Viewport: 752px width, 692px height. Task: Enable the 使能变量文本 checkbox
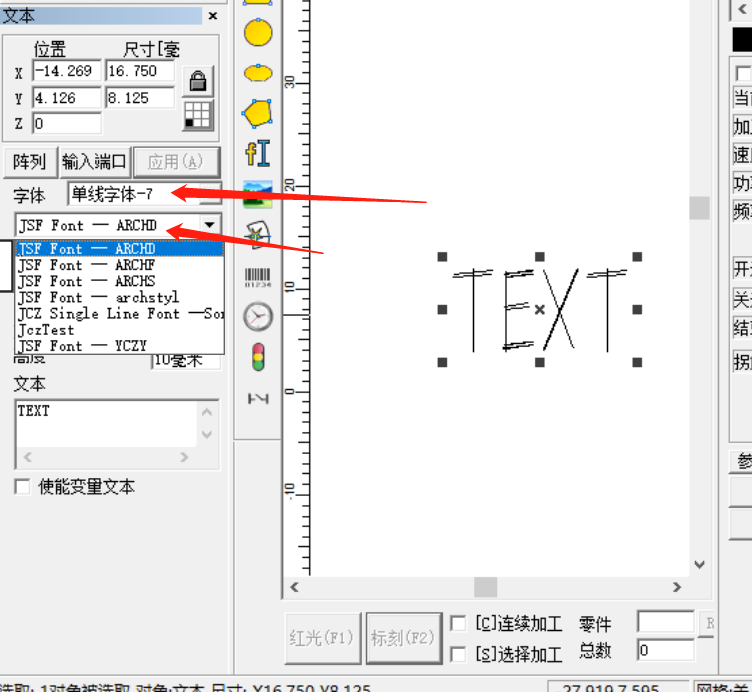22,487
